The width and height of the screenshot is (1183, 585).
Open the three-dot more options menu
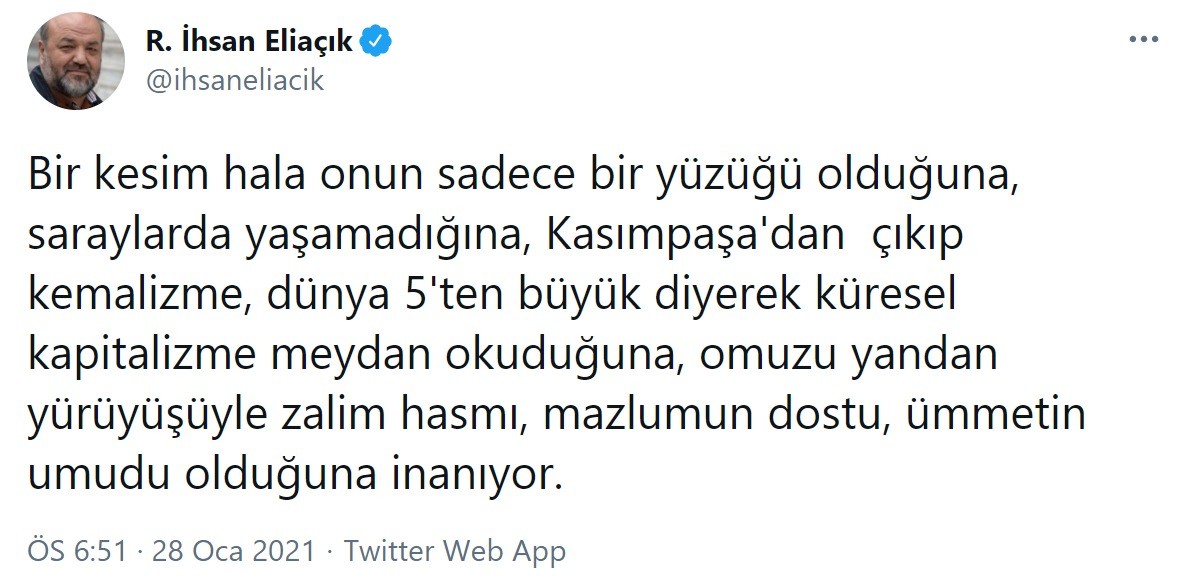1142,39
